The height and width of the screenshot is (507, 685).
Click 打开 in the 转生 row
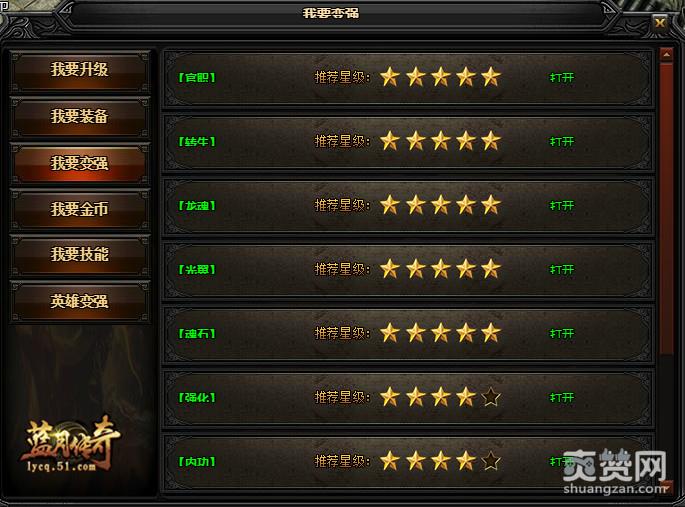point(562,141)
